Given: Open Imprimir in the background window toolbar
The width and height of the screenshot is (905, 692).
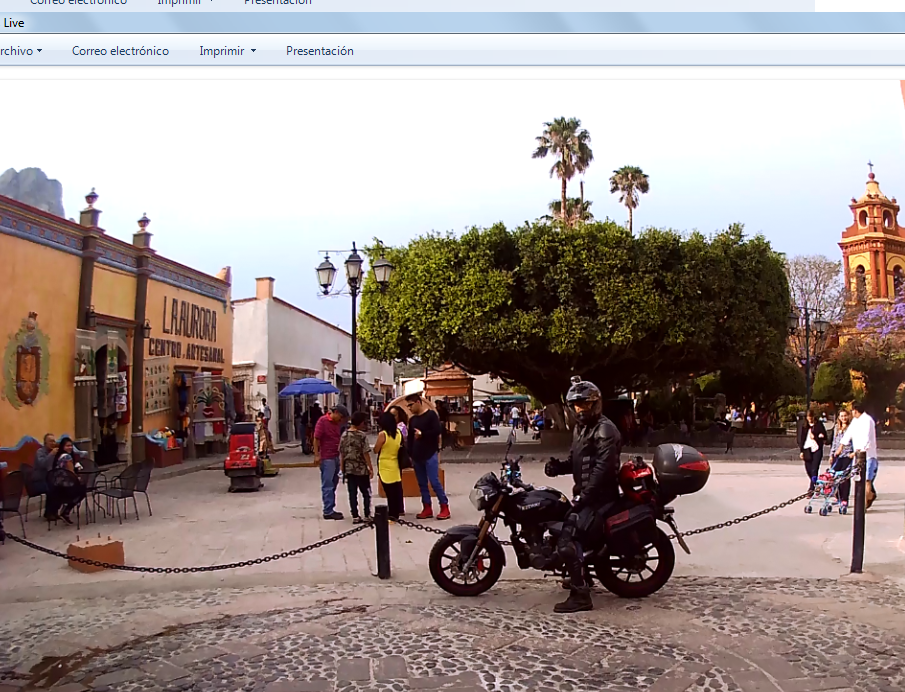Looking at the screenshot, I should [x=186, y=3].
